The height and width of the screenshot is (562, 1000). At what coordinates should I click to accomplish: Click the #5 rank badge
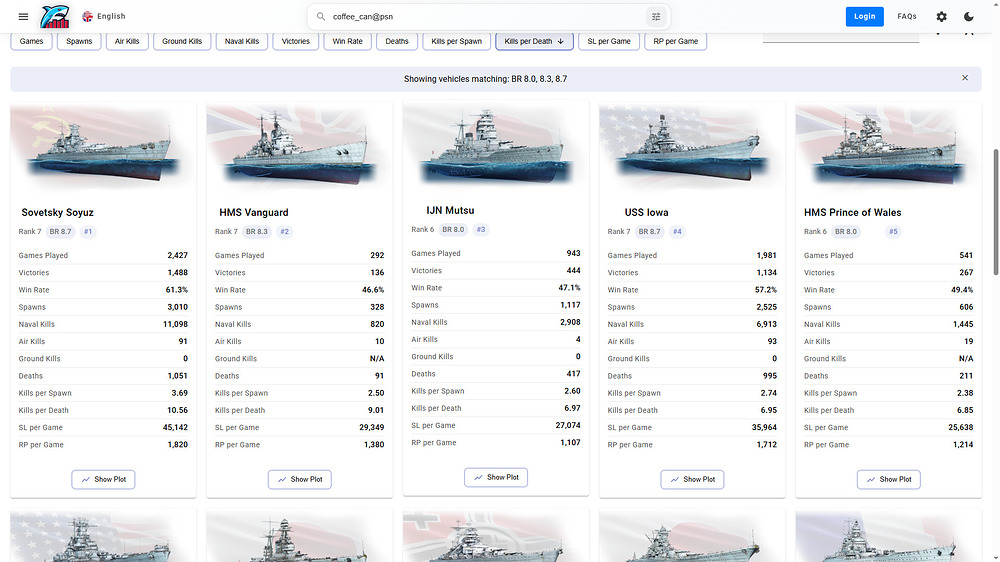[x=893, y=232]
